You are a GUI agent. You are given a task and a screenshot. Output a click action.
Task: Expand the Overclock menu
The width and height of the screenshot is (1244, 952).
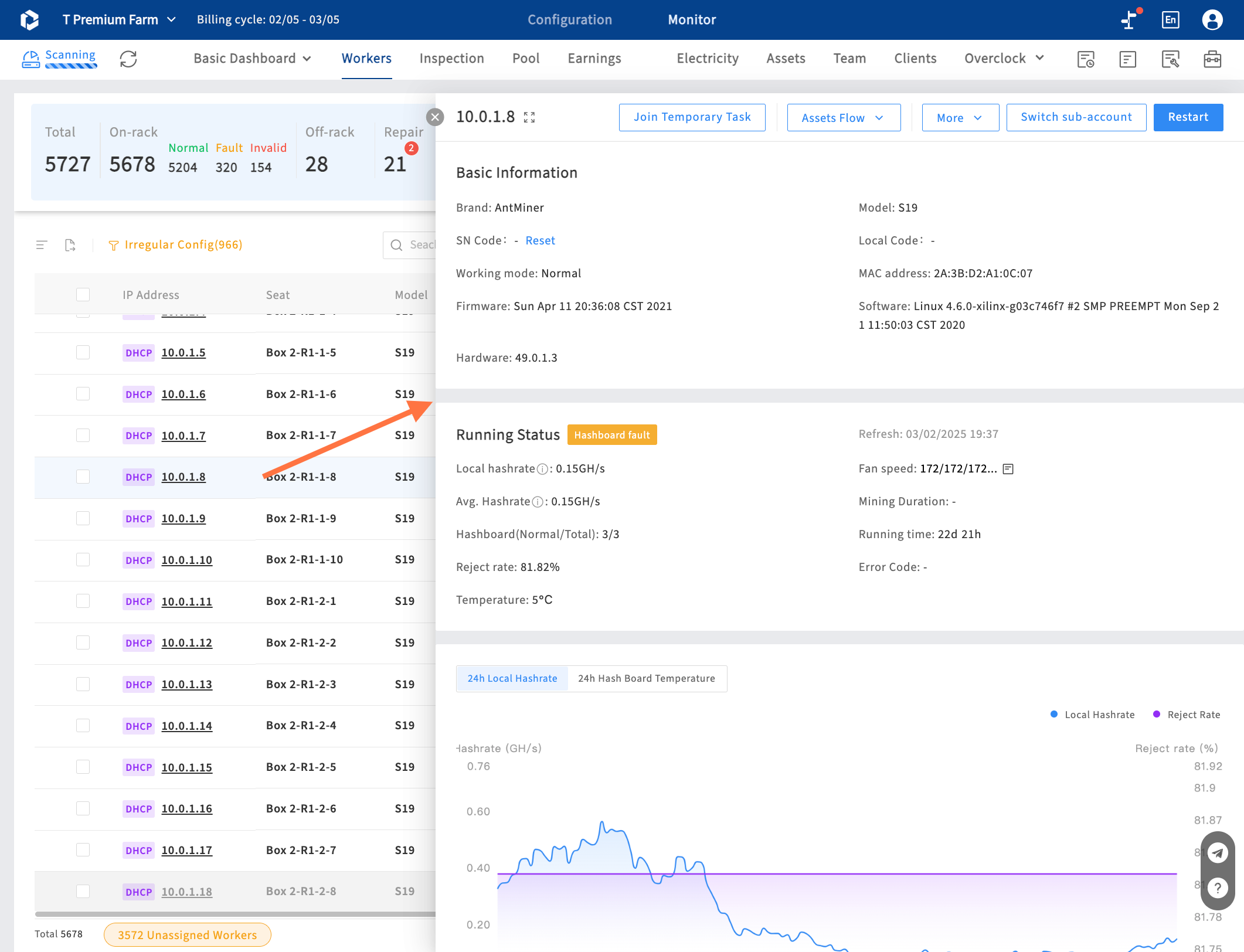point(1005,59)
